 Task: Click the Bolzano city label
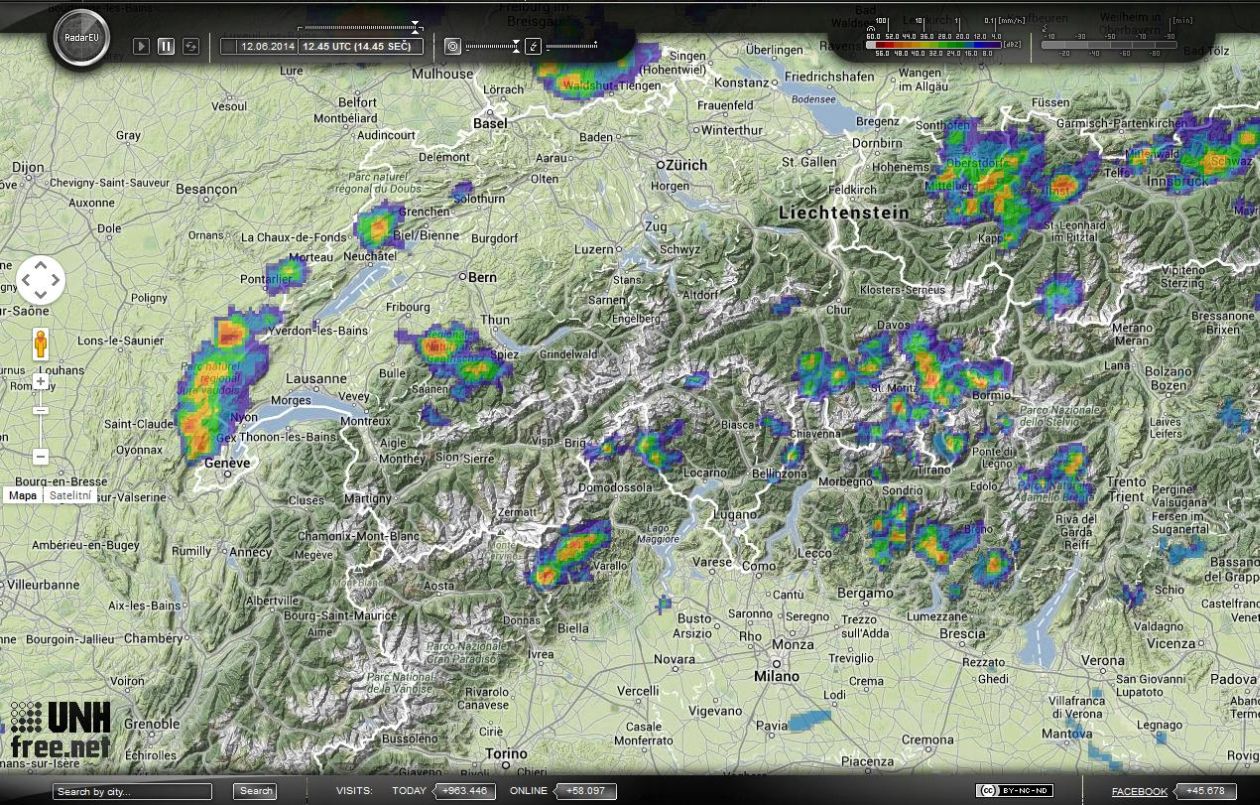pos(1168,372)
